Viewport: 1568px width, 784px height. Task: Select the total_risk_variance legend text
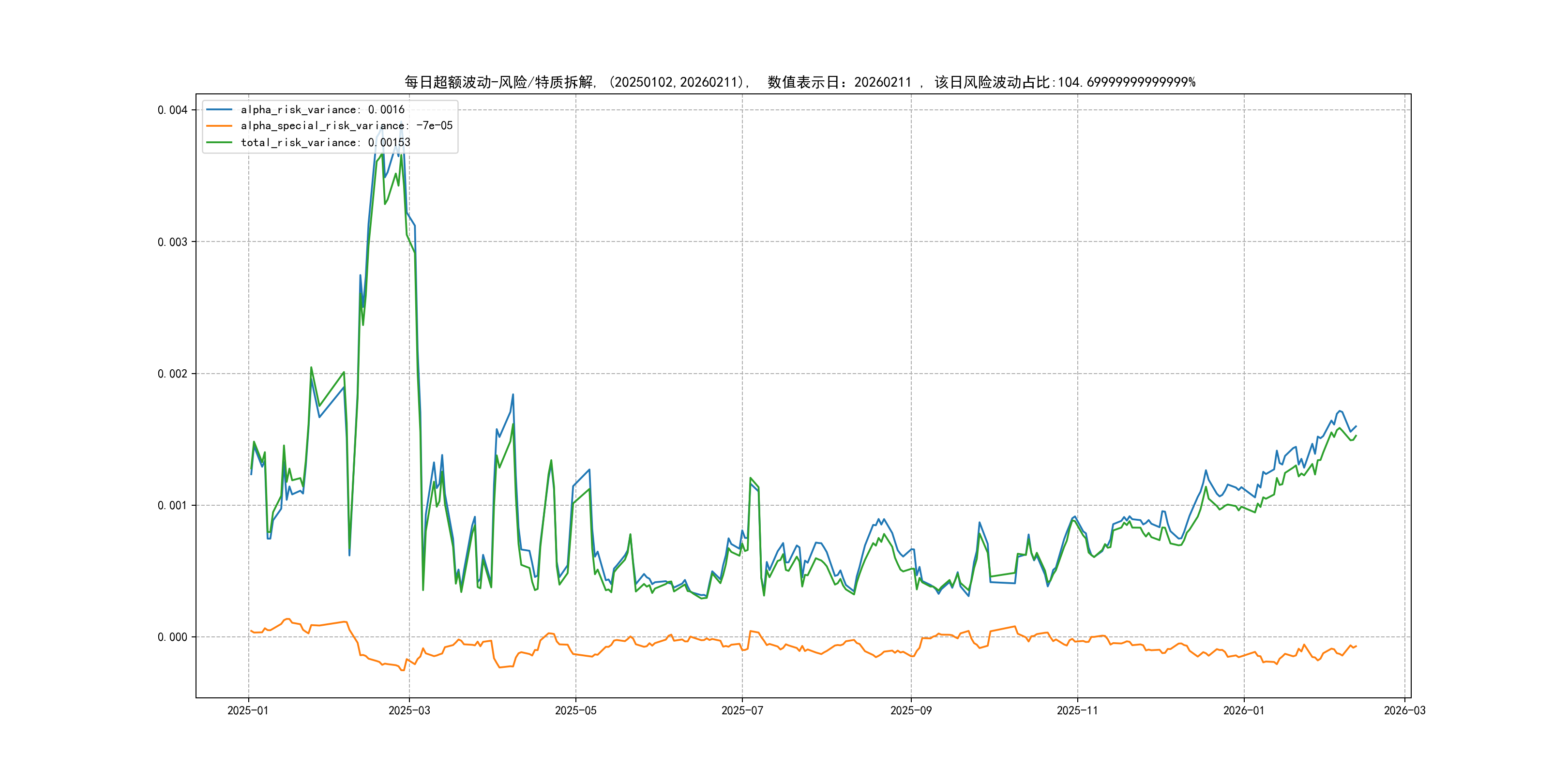325,142
